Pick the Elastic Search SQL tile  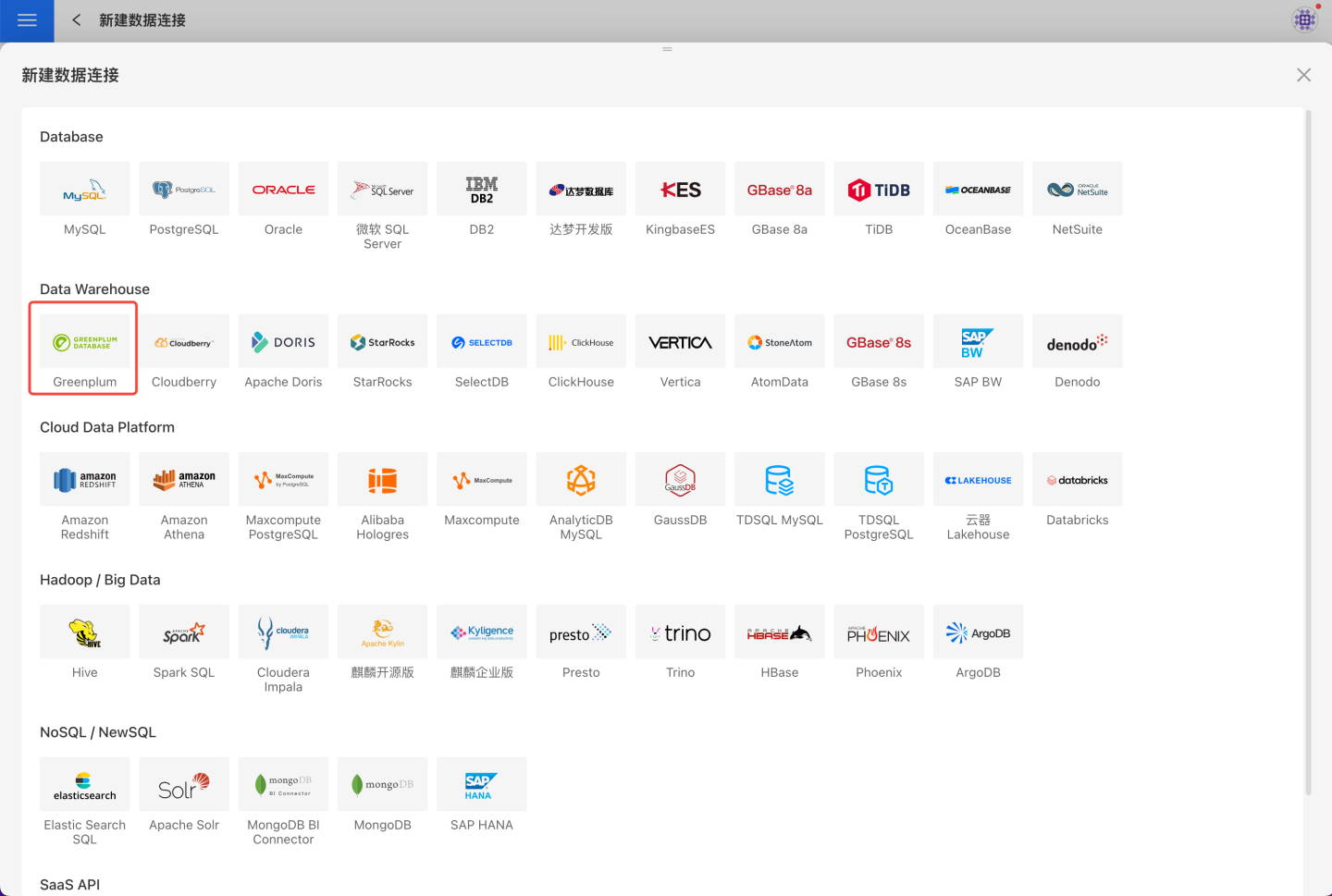[84, 786]
